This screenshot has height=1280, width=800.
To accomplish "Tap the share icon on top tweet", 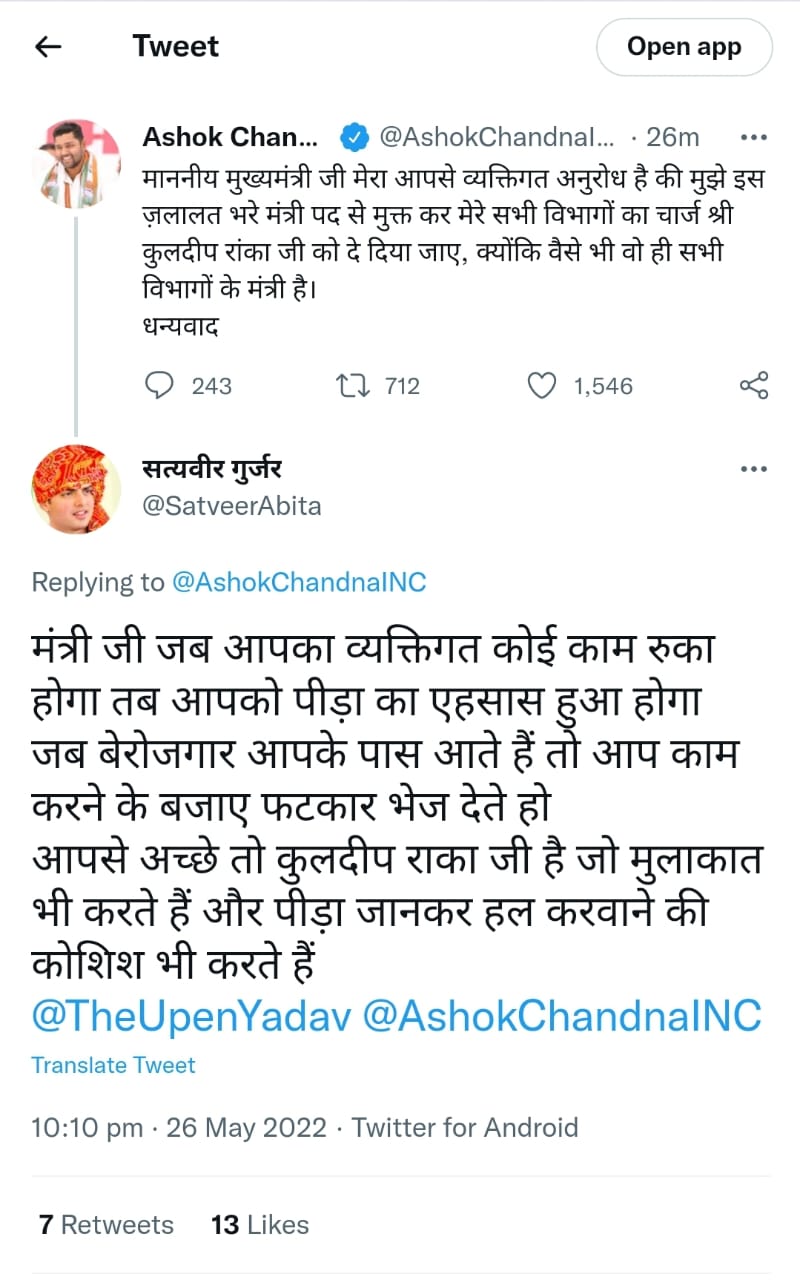I will pyautogui.click(x=752, y=386).
